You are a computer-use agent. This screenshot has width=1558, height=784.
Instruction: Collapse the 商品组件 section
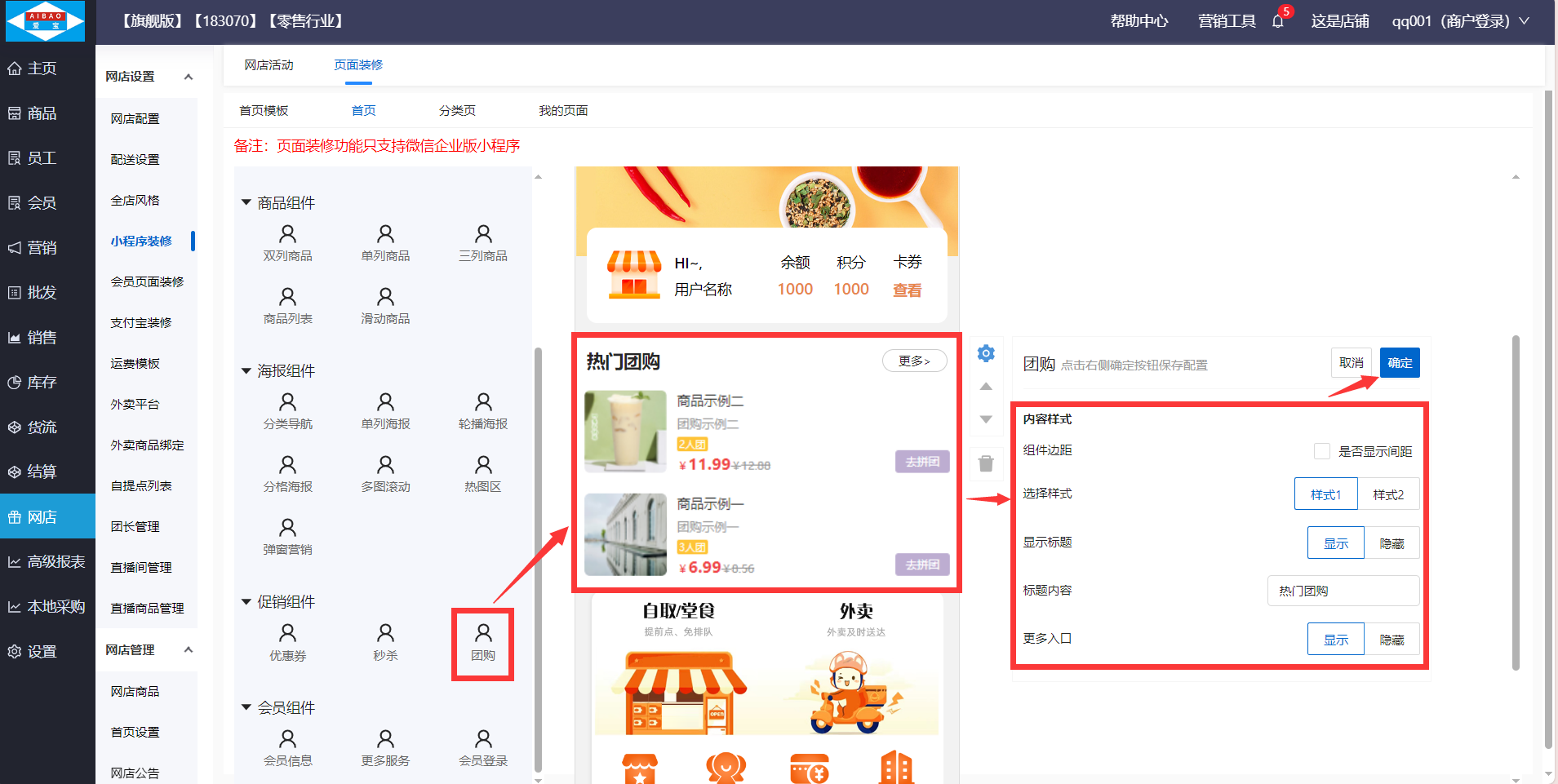pos(246,202)
